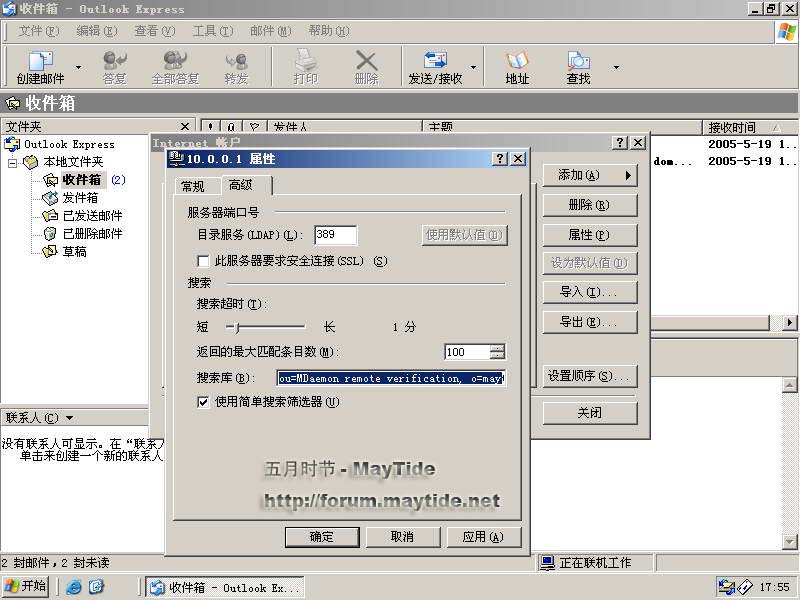This screenshot has height=600, width=800.
Task: Click the Find toolbar icon
Action: pos(578,62)
